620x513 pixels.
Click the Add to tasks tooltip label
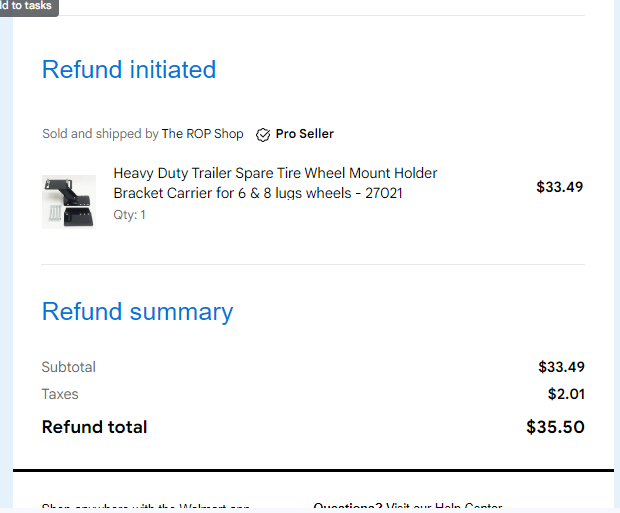[x=26, y=6]
